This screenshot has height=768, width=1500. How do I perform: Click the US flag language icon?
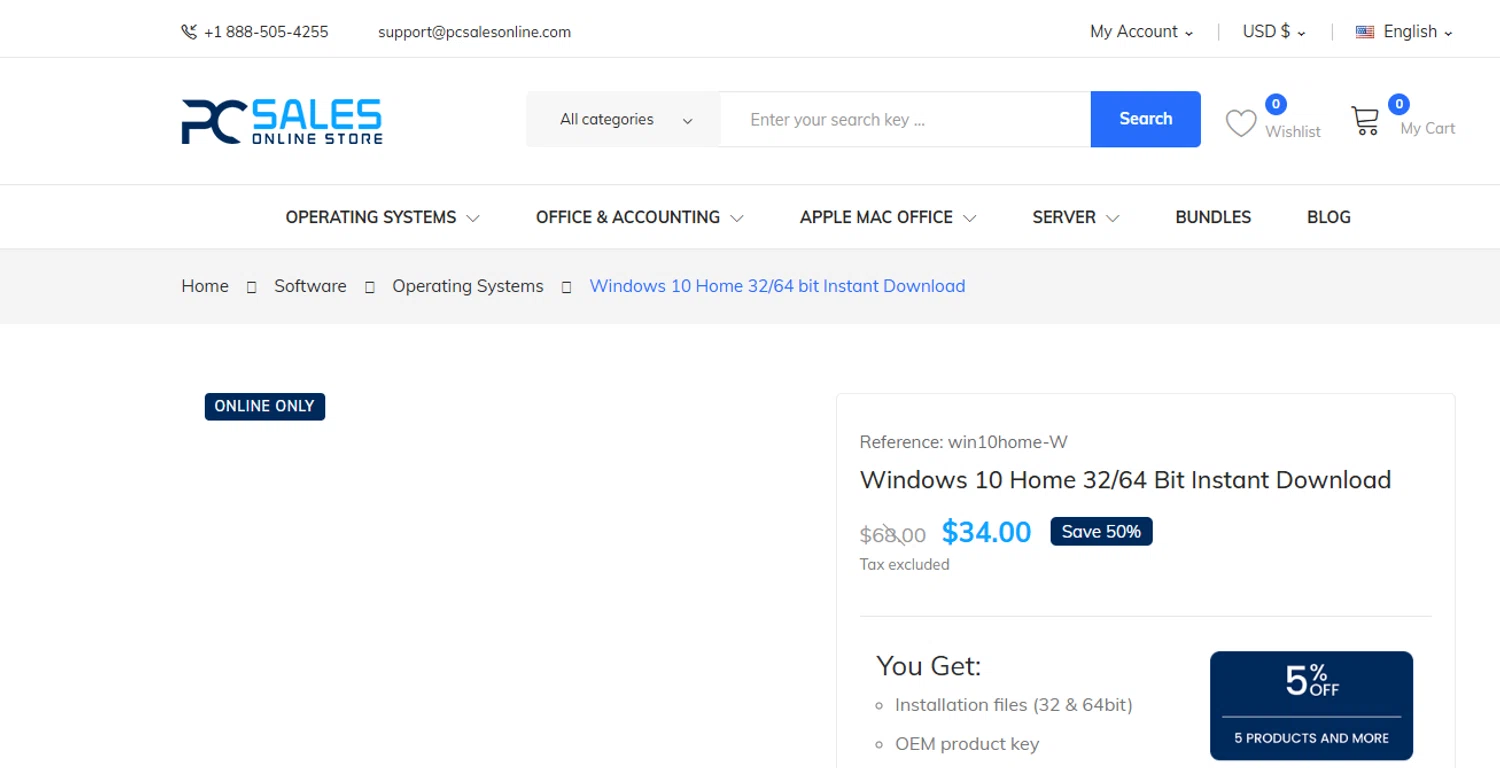pyautogui.click(x=1365, y=32)
